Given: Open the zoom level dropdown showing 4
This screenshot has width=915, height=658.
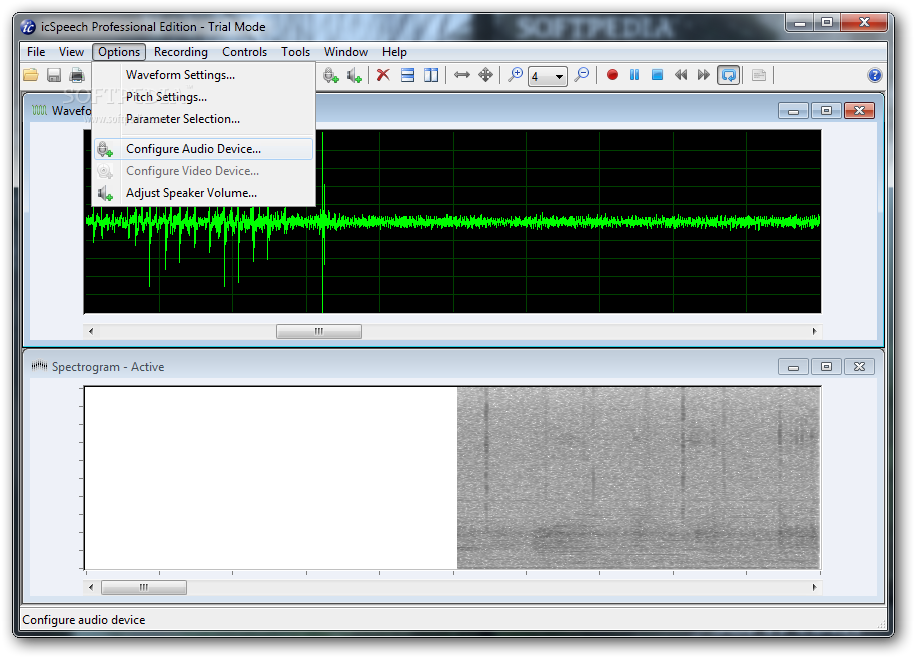Looking at the screenshot, I should click(547, 76).
